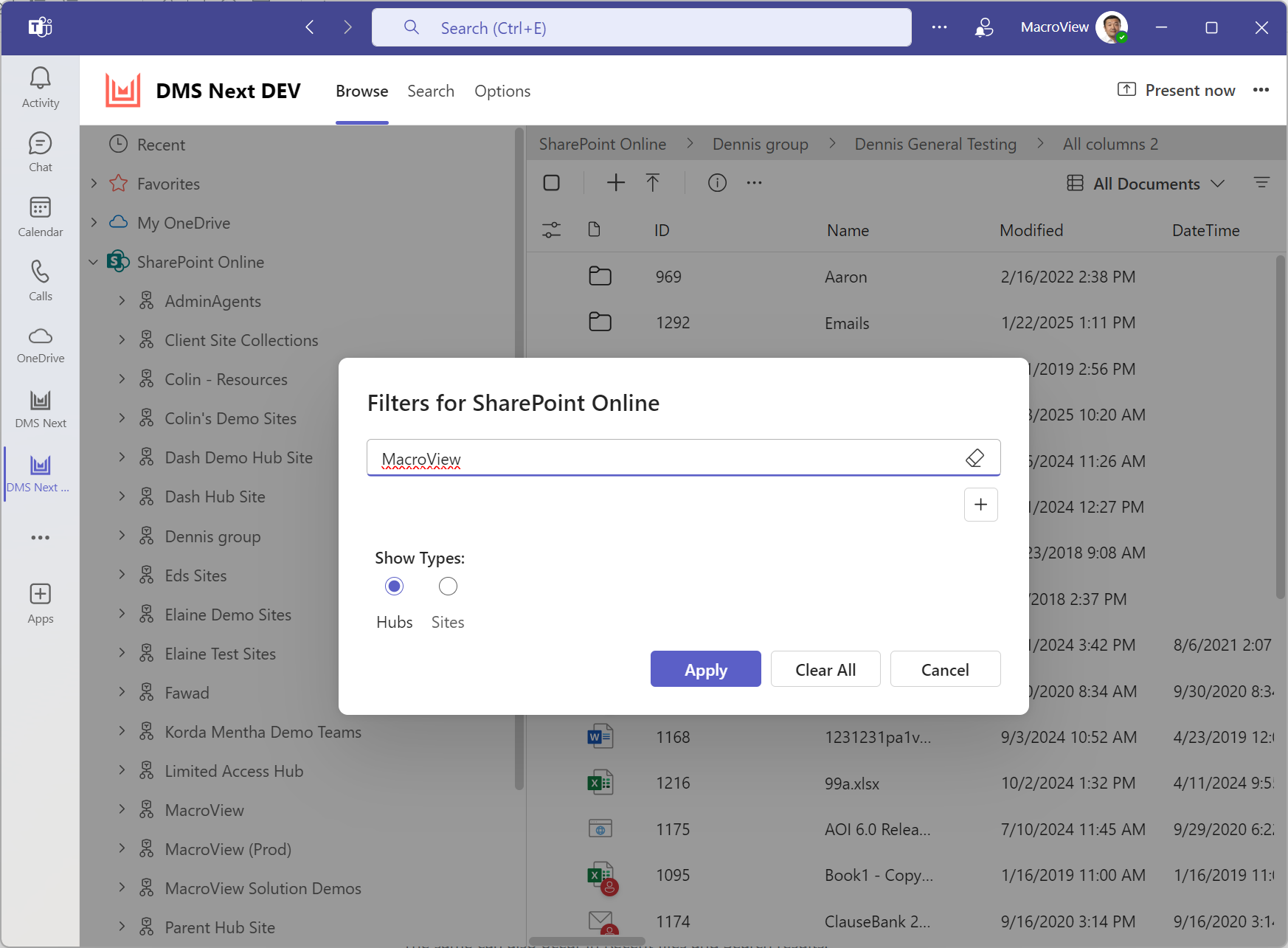Show the information details icon

click(717, 183)
